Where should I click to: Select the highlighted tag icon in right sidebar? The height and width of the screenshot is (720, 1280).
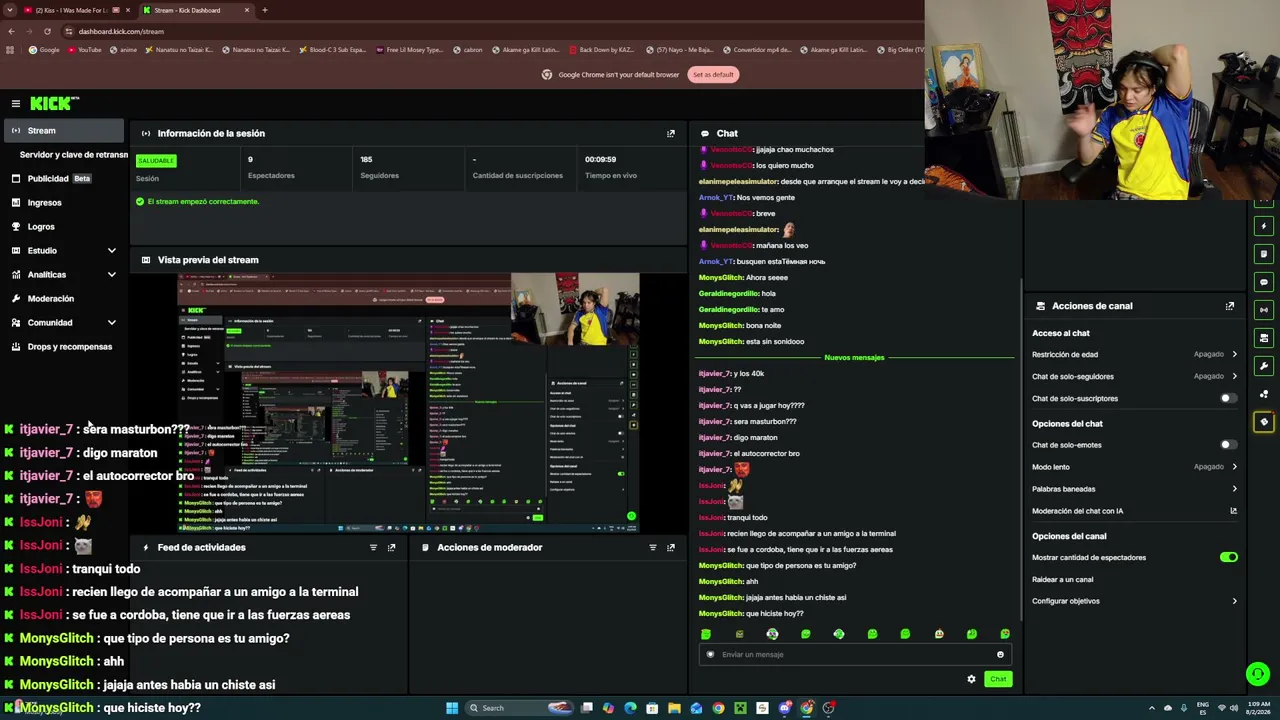pos(1264,422)
